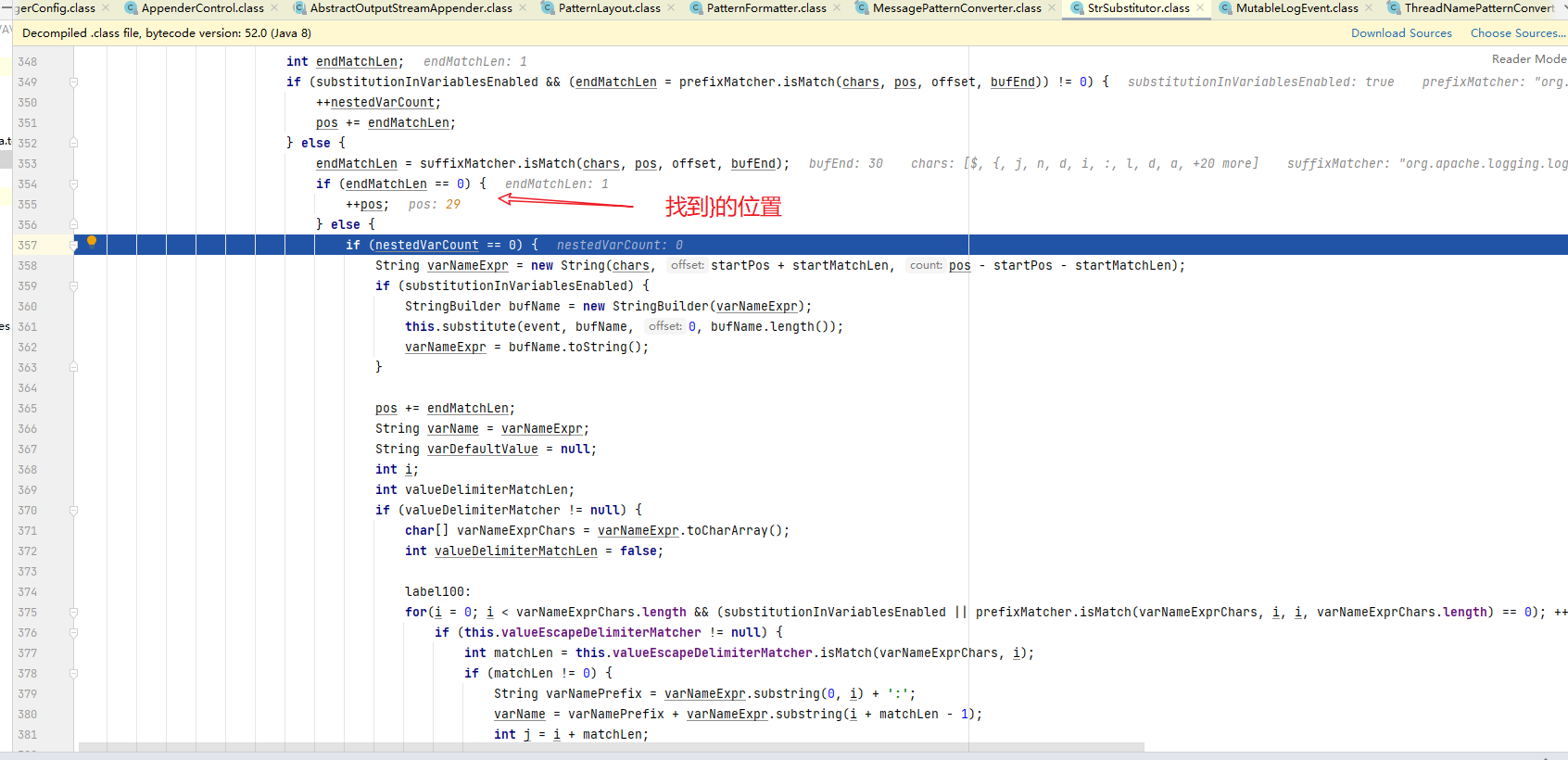The image size is (1568, 760).
Task: Close the gerConfig.class tab
Action: (x=106, y=8)
